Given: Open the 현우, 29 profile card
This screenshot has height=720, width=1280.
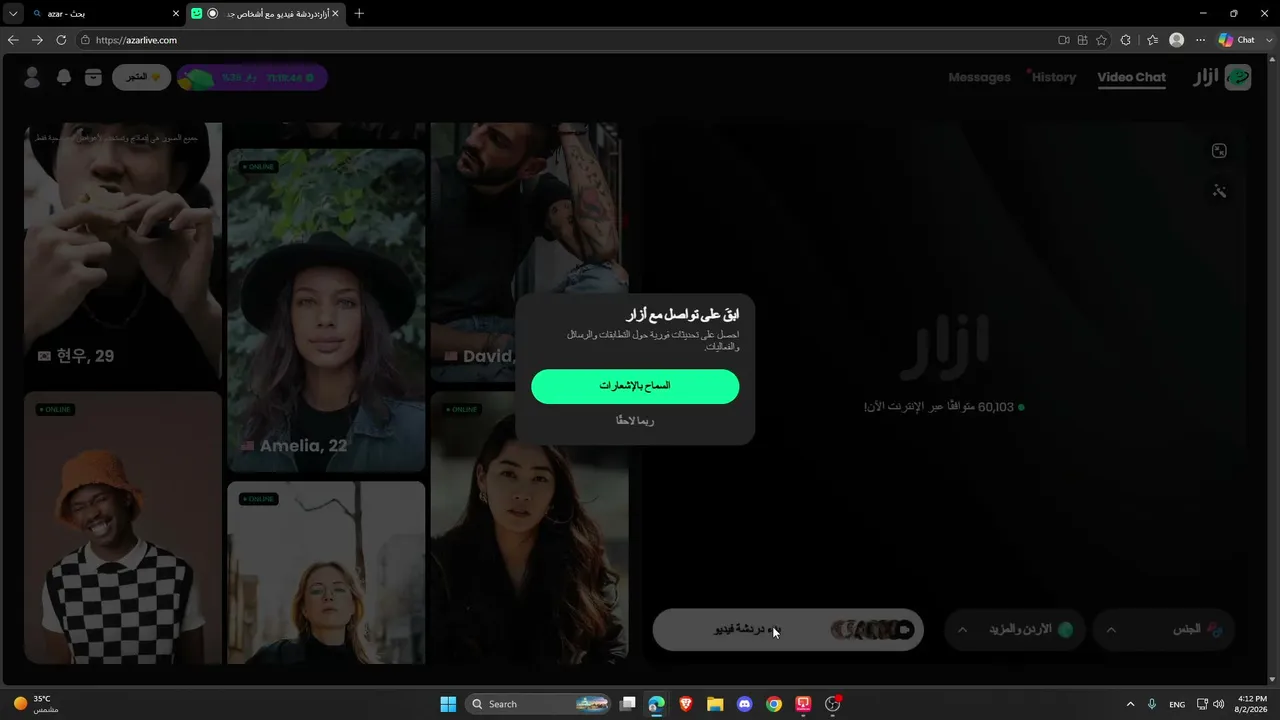Looking at the screenshot, I should point(123,255).
